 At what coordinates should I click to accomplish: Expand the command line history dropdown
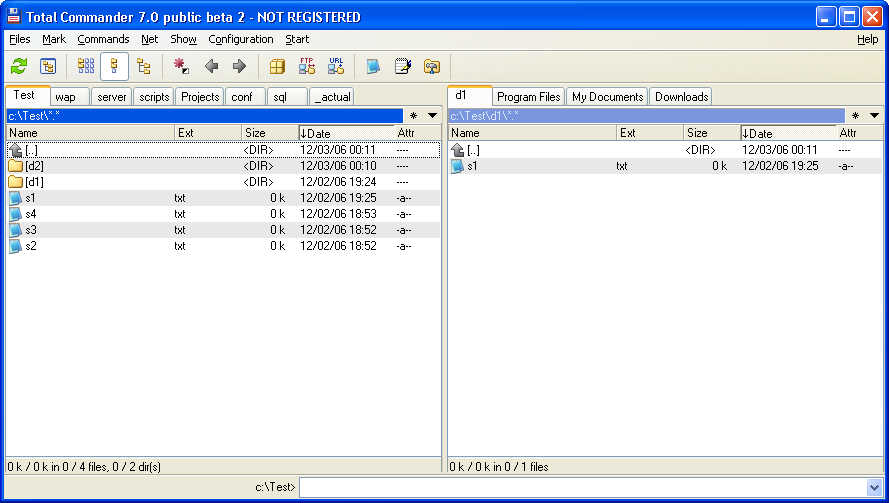pos(874,487)
